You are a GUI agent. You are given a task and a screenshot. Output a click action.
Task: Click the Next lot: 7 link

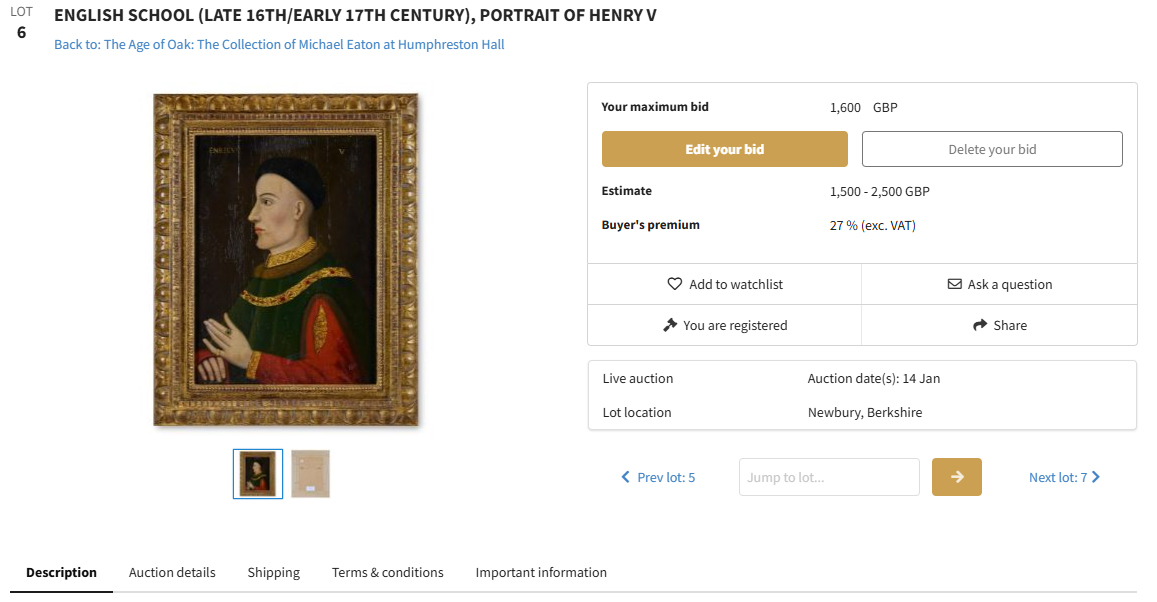pos(1057,477)
